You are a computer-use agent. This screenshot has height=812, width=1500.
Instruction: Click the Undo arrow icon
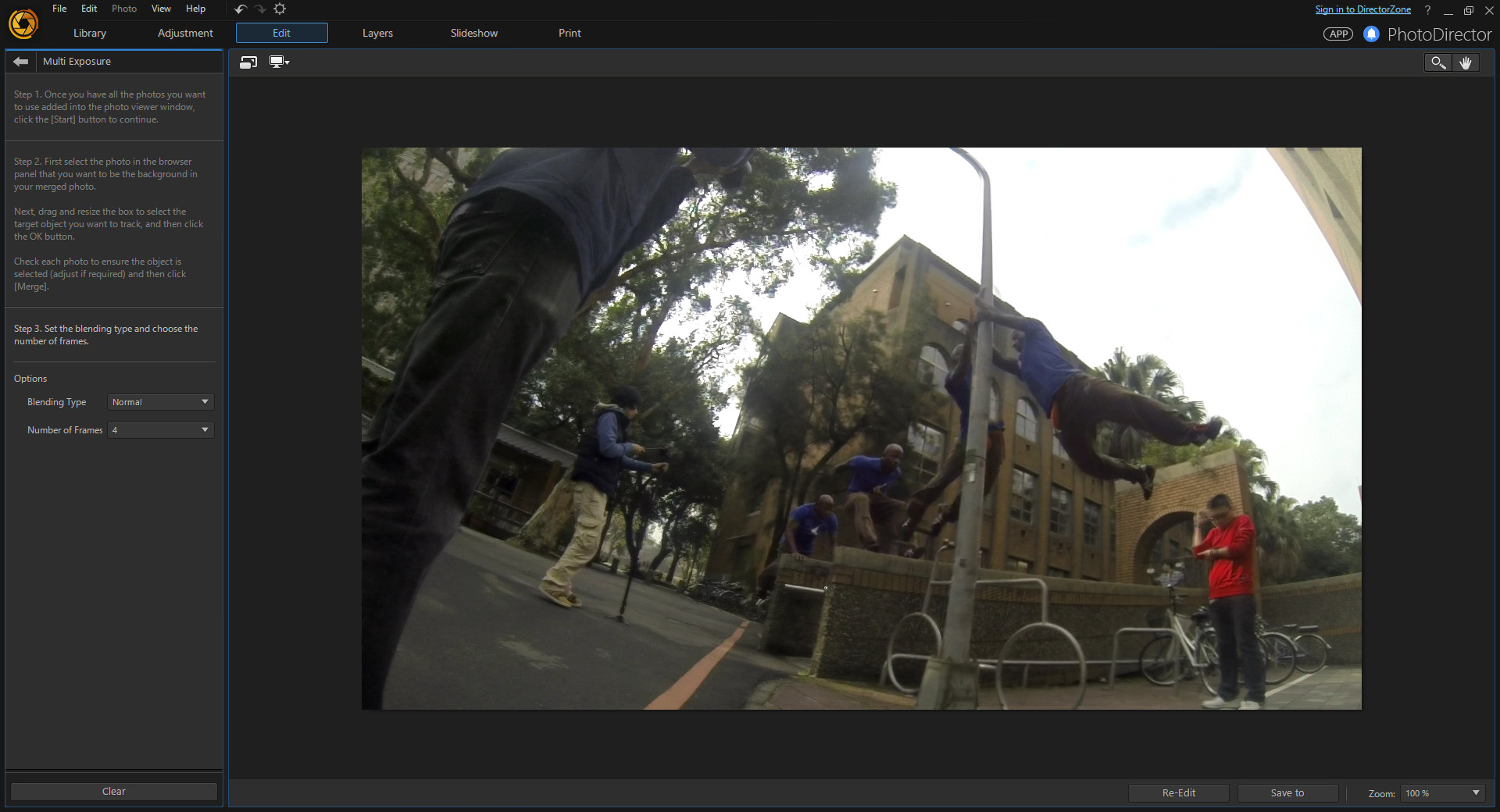point(240,9)
